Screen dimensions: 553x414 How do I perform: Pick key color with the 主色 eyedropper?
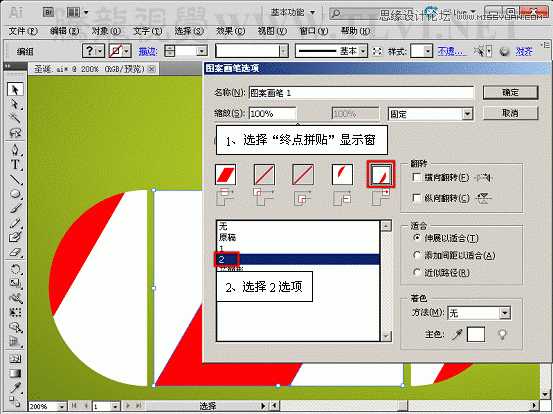(457, 335)
